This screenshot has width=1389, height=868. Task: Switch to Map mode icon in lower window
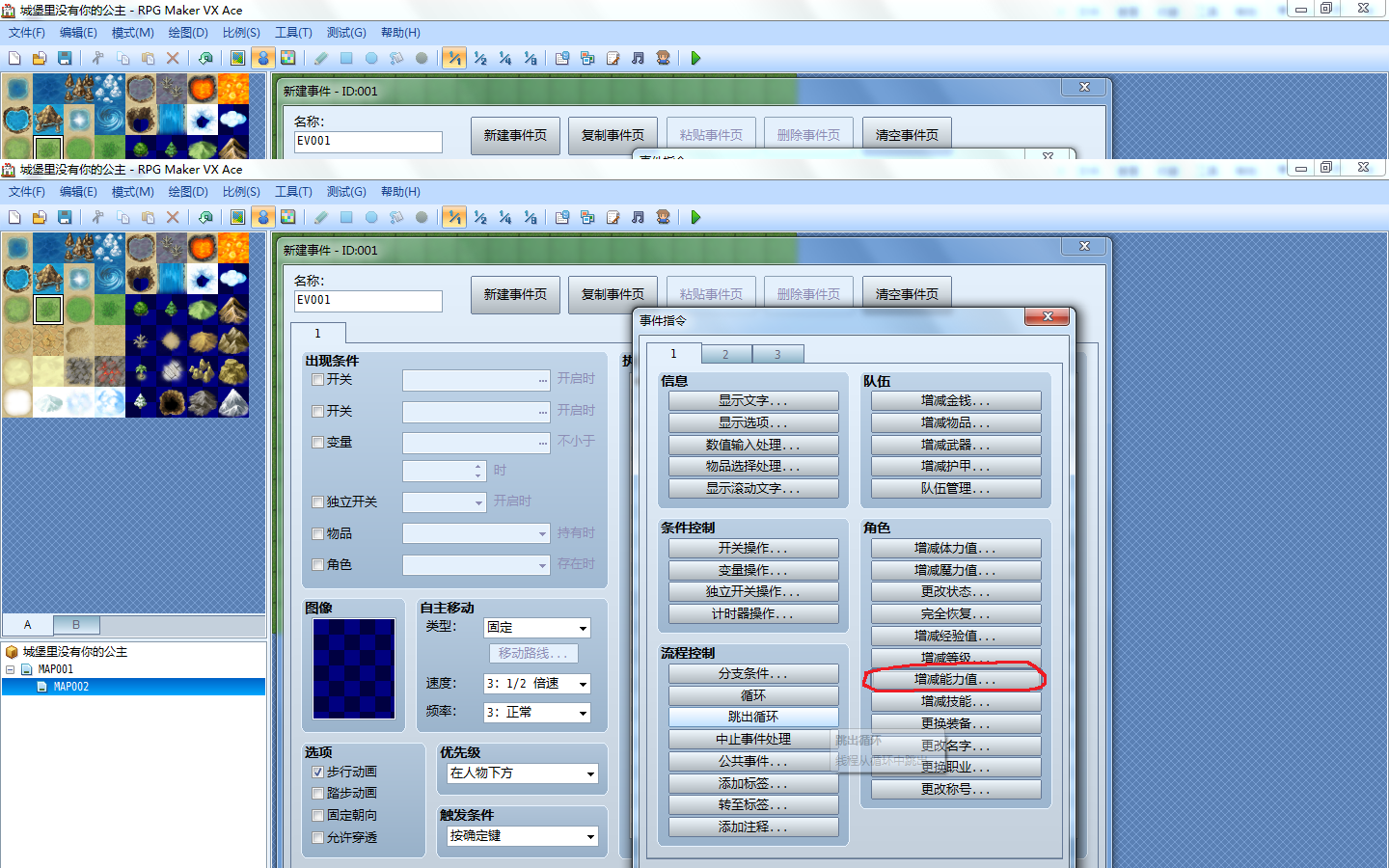(237, 218)
